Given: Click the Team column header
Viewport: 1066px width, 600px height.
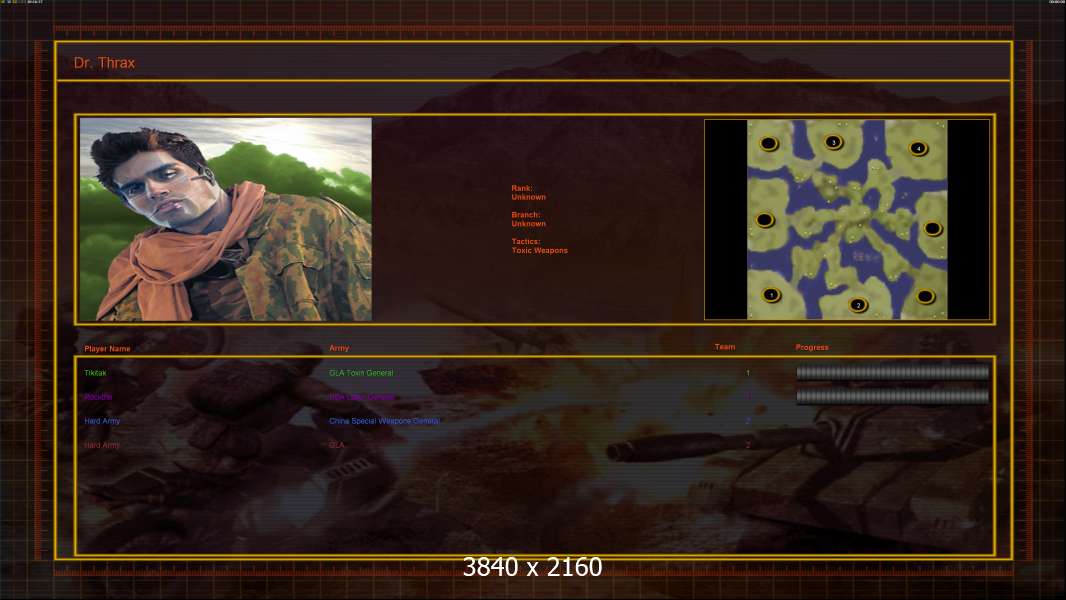Looking at the screenshot, I should tap(725, 347).
